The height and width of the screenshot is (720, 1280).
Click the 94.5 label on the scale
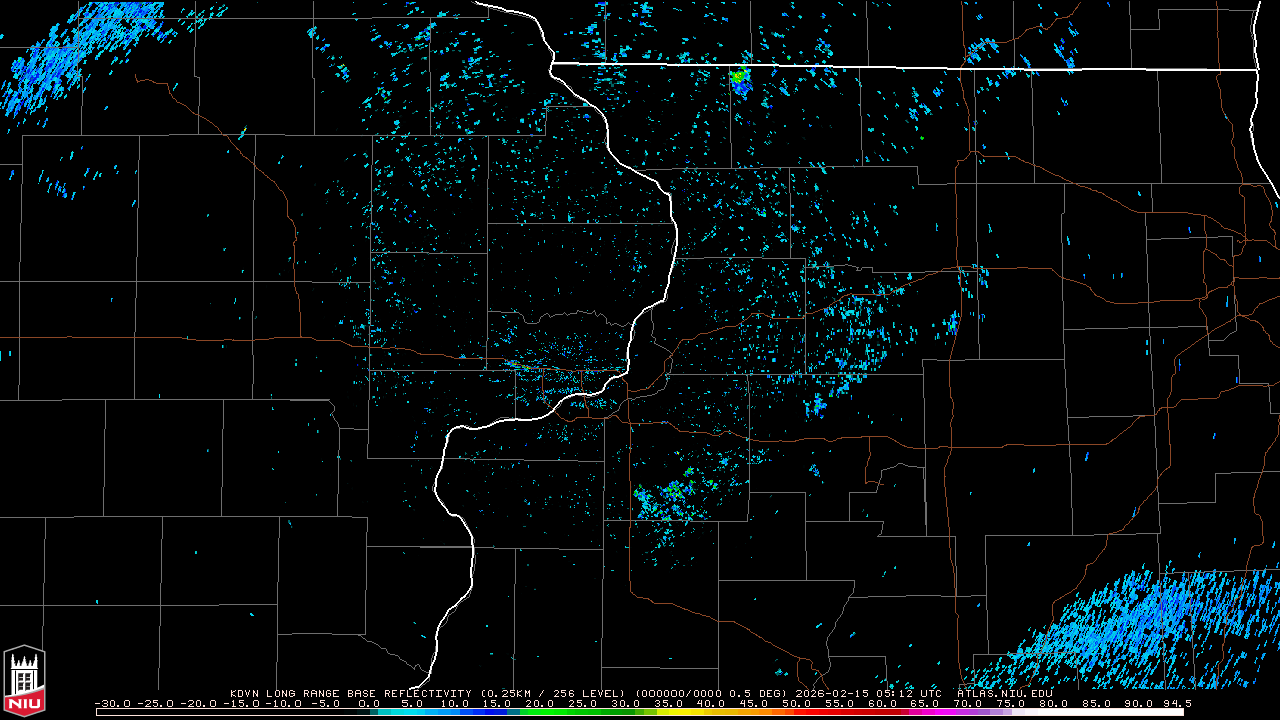point(1176,703)
